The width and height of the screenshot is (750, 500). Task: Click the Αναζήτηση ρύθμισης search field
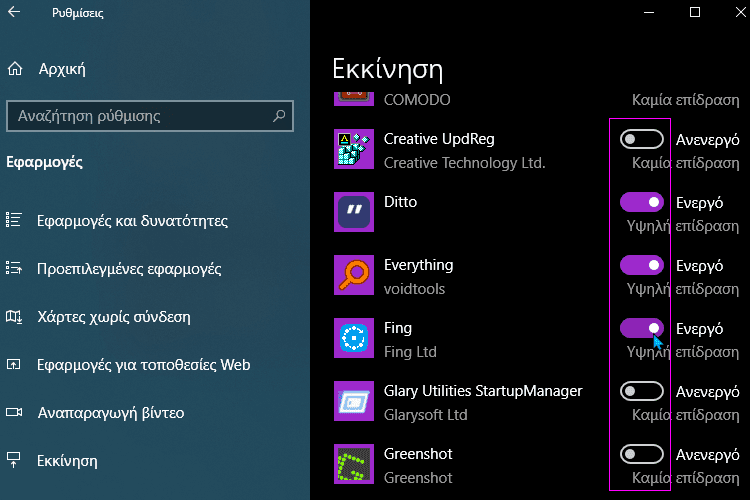point(150,116)
